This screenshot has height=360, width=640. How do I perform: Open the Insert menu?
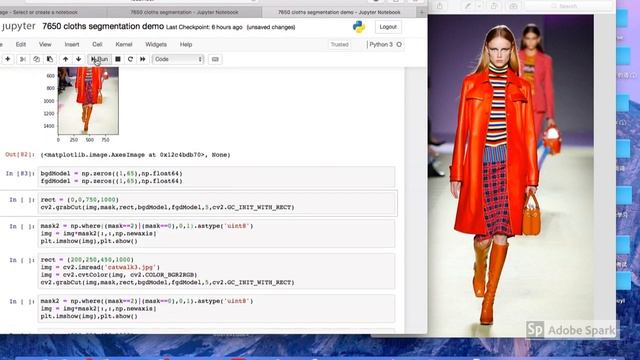(72, 44)
